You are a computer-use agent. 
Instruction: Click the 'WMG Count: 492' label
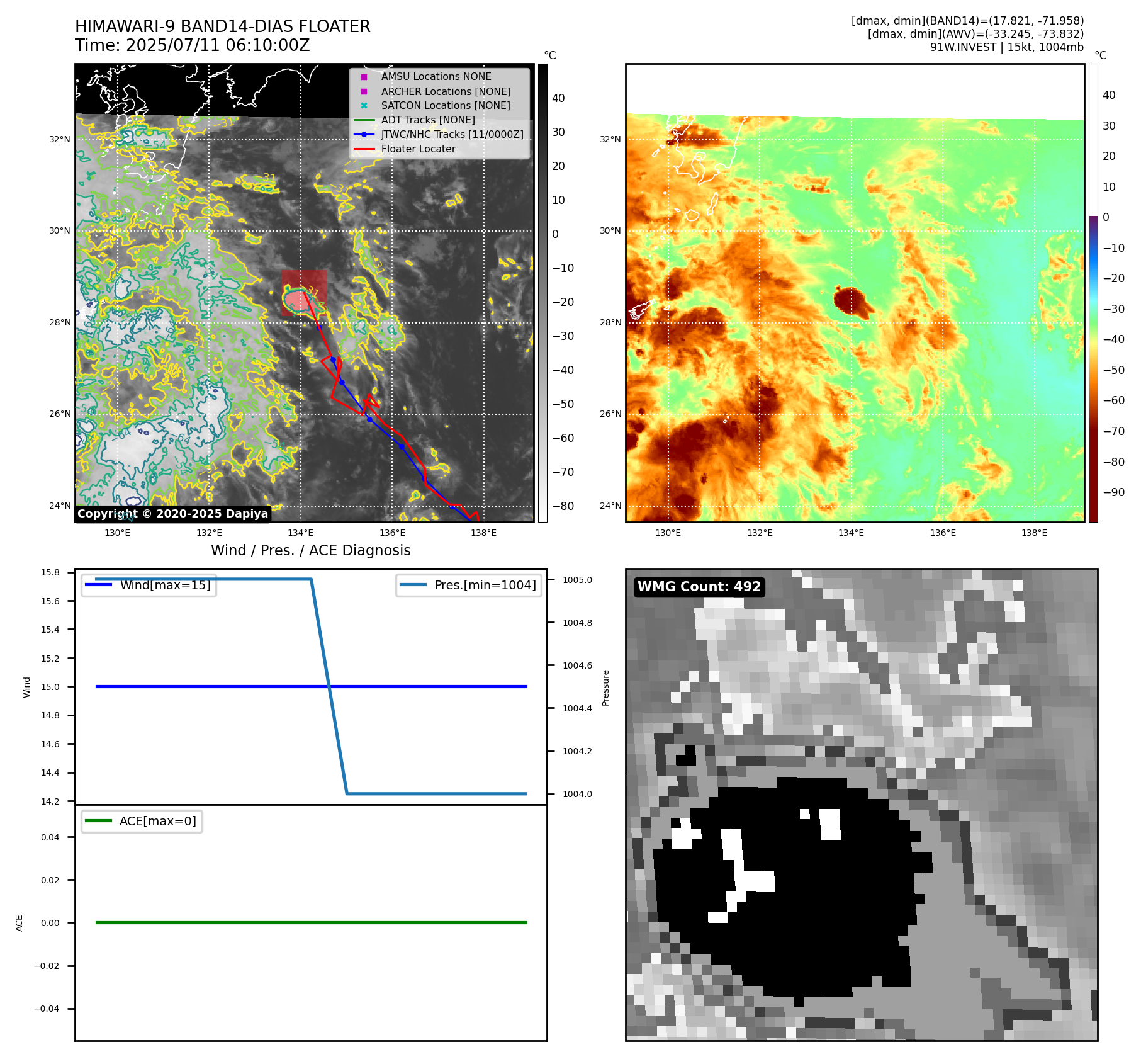[x=699, y=587]
